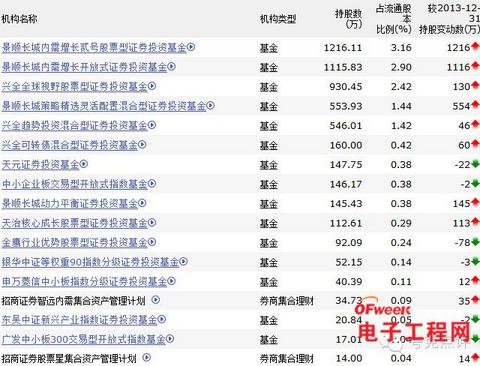Click ratio value 2.90

click(x=401, y=67)
